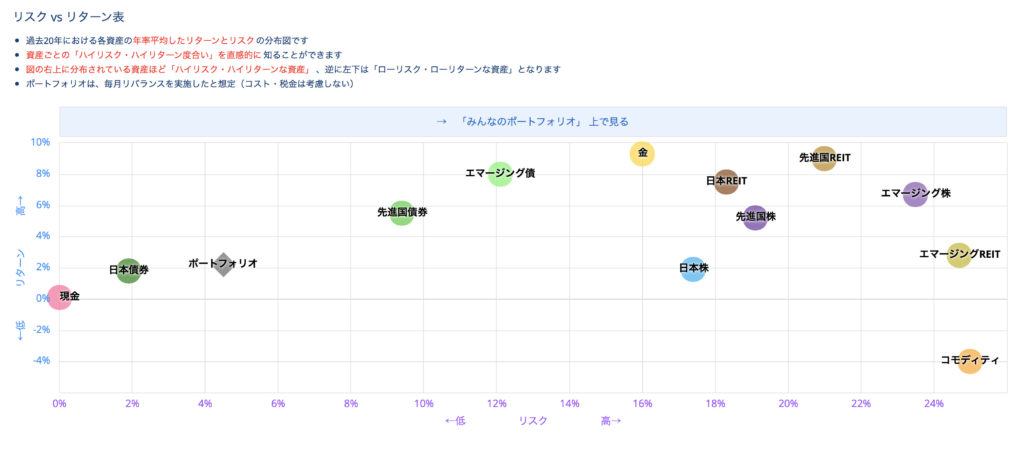Click the リスク x-axis title

[x=533, y=421]
